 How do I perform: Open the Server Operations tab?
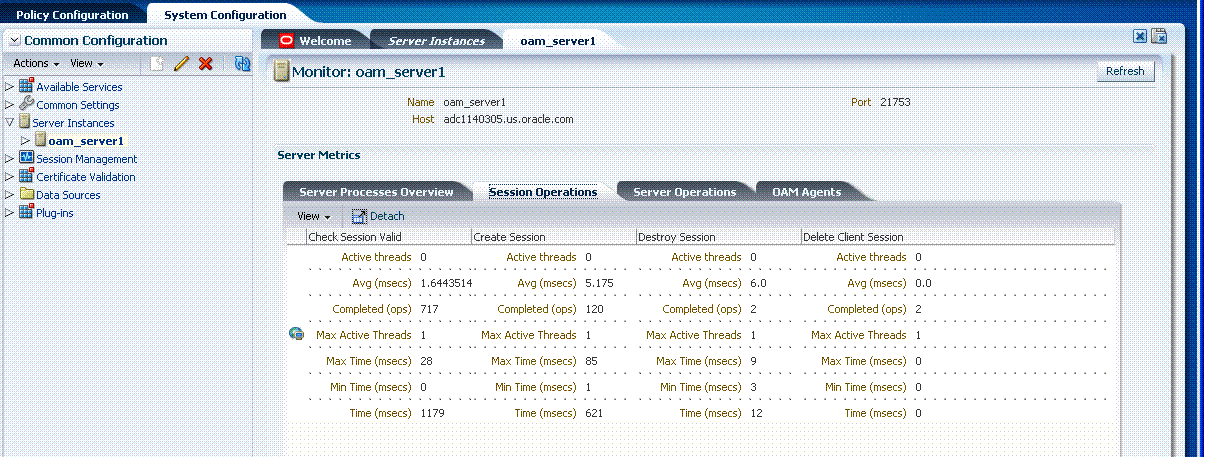pos(684,192)
